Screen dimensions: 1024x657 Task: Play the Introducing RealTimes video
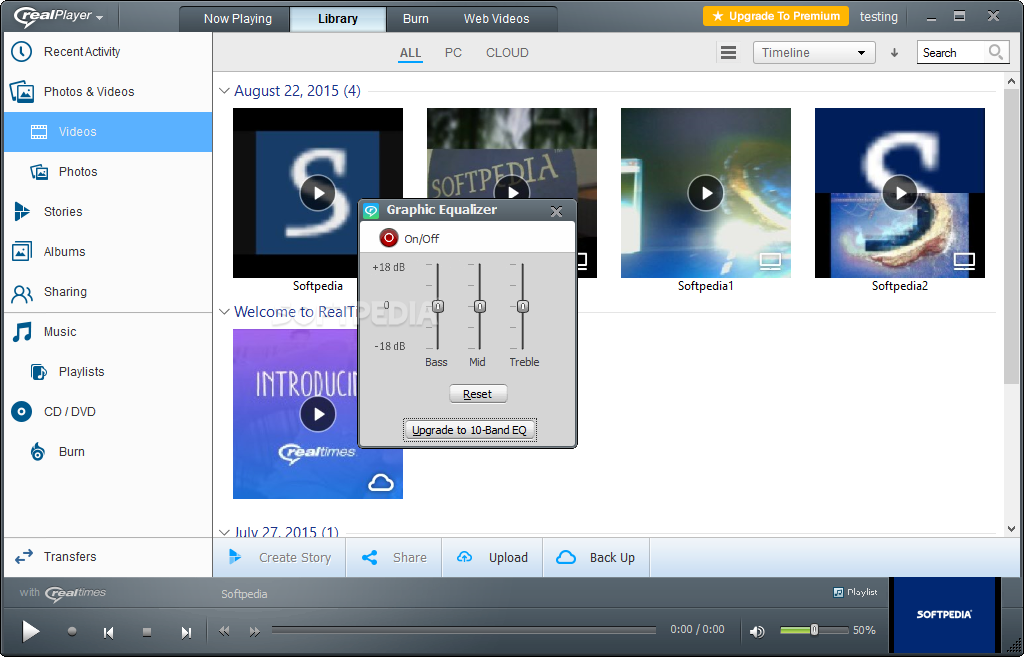click(x=317, y=414)
